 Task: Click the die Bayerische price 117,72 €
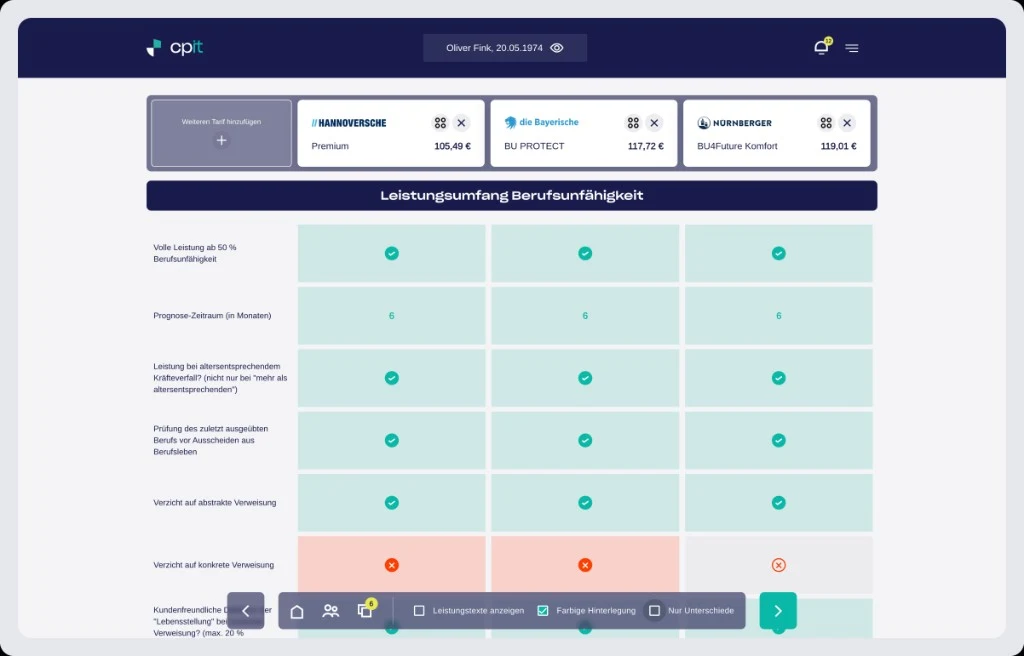646,146
